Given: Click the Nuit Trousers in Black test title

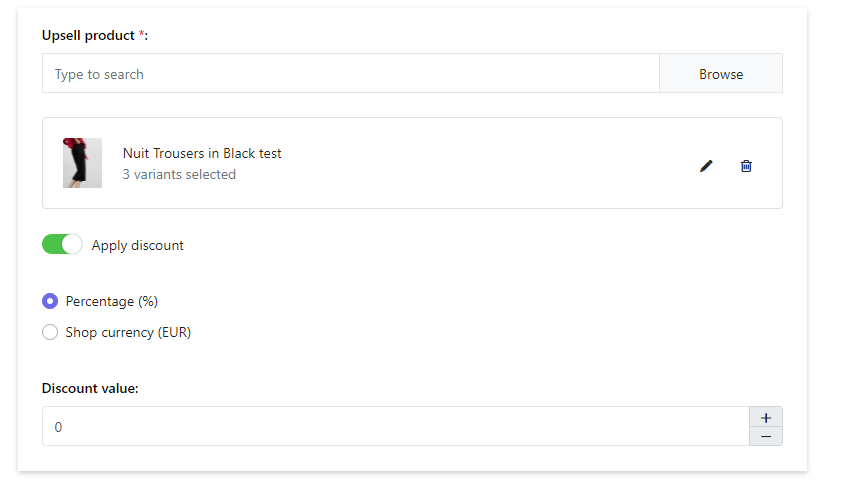Looking at the screenshot, I should coord(202,153).
